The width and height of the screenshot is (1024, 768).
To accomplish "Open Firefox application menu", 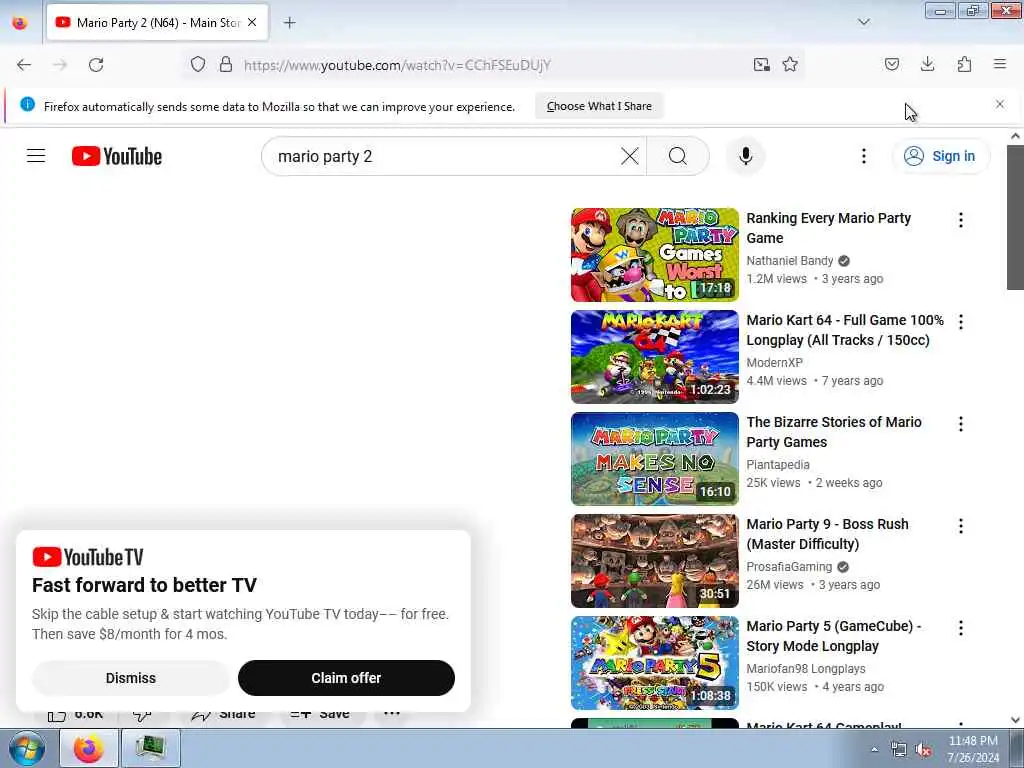I will click(1000, 64).
